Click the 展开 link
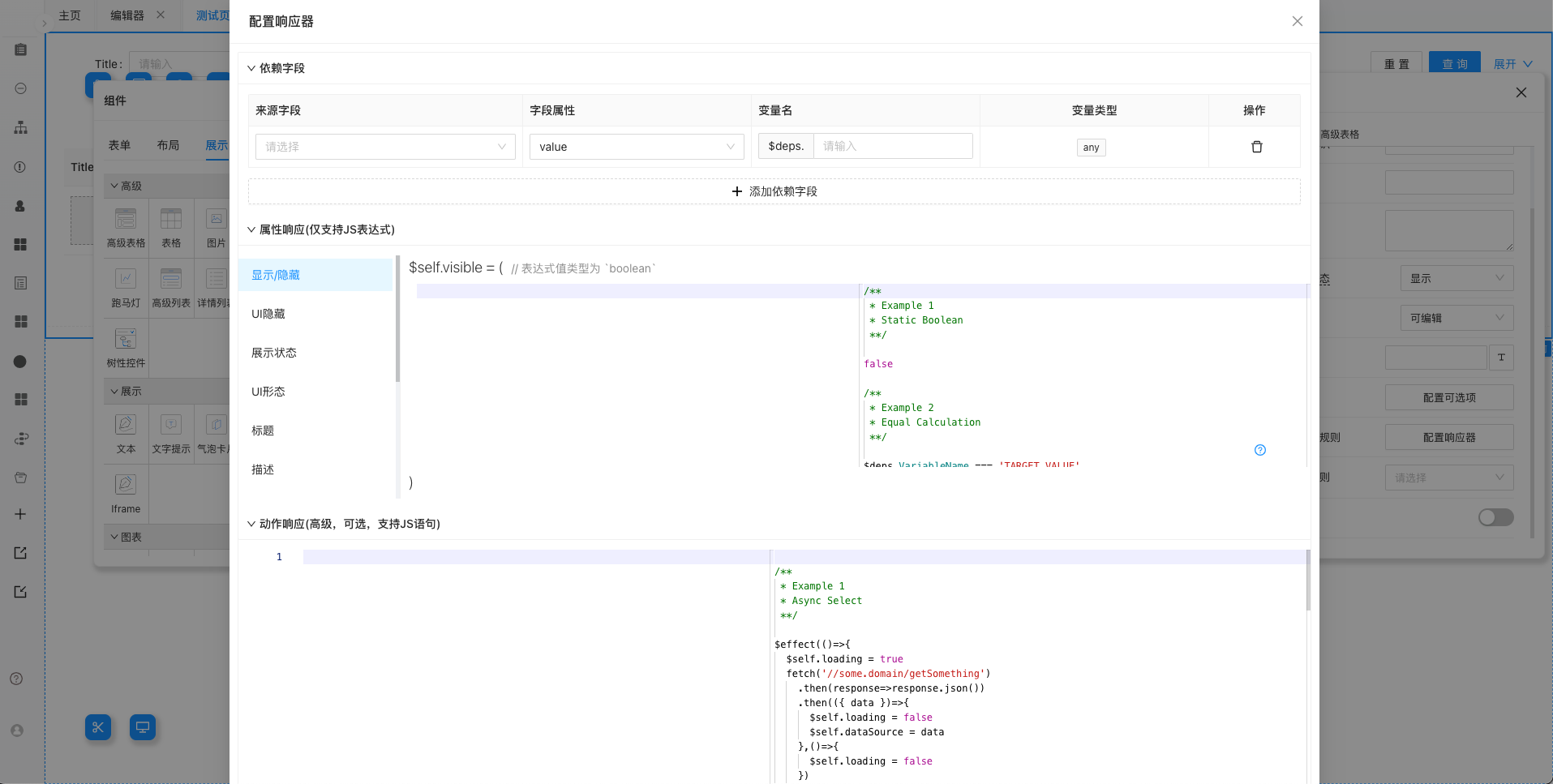 tap(1512, 64)
